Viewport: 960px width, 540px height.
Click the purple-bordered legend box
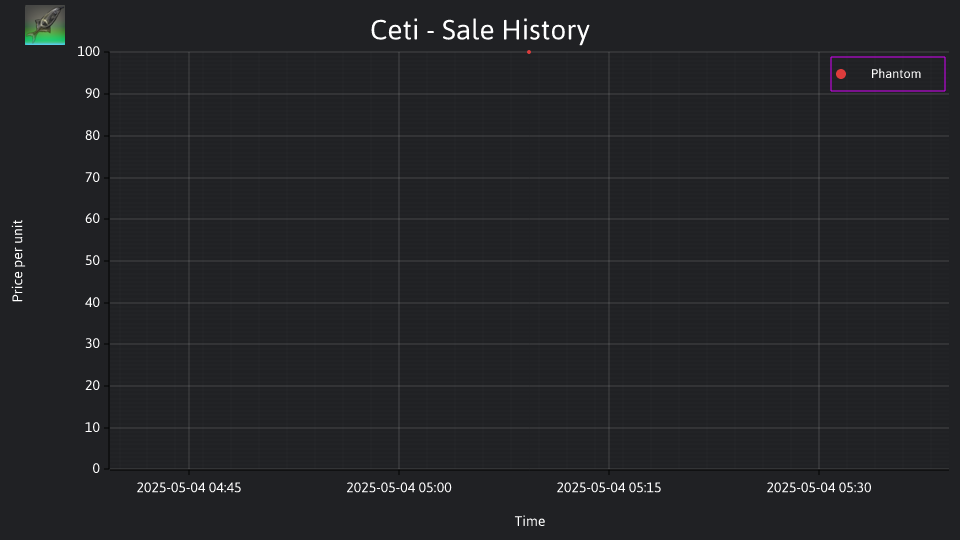click(x=888, y=74)
